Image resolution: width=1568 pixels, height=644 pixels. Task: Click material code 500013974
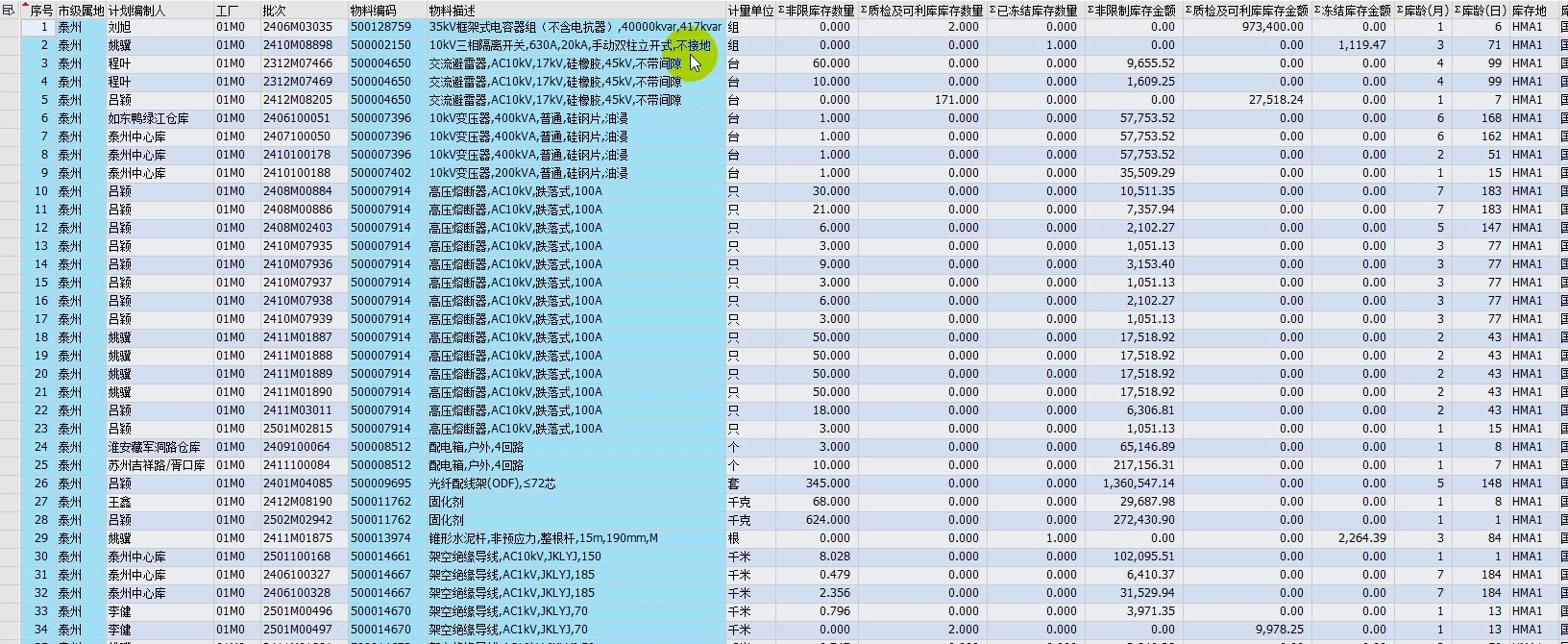point(380,538)
